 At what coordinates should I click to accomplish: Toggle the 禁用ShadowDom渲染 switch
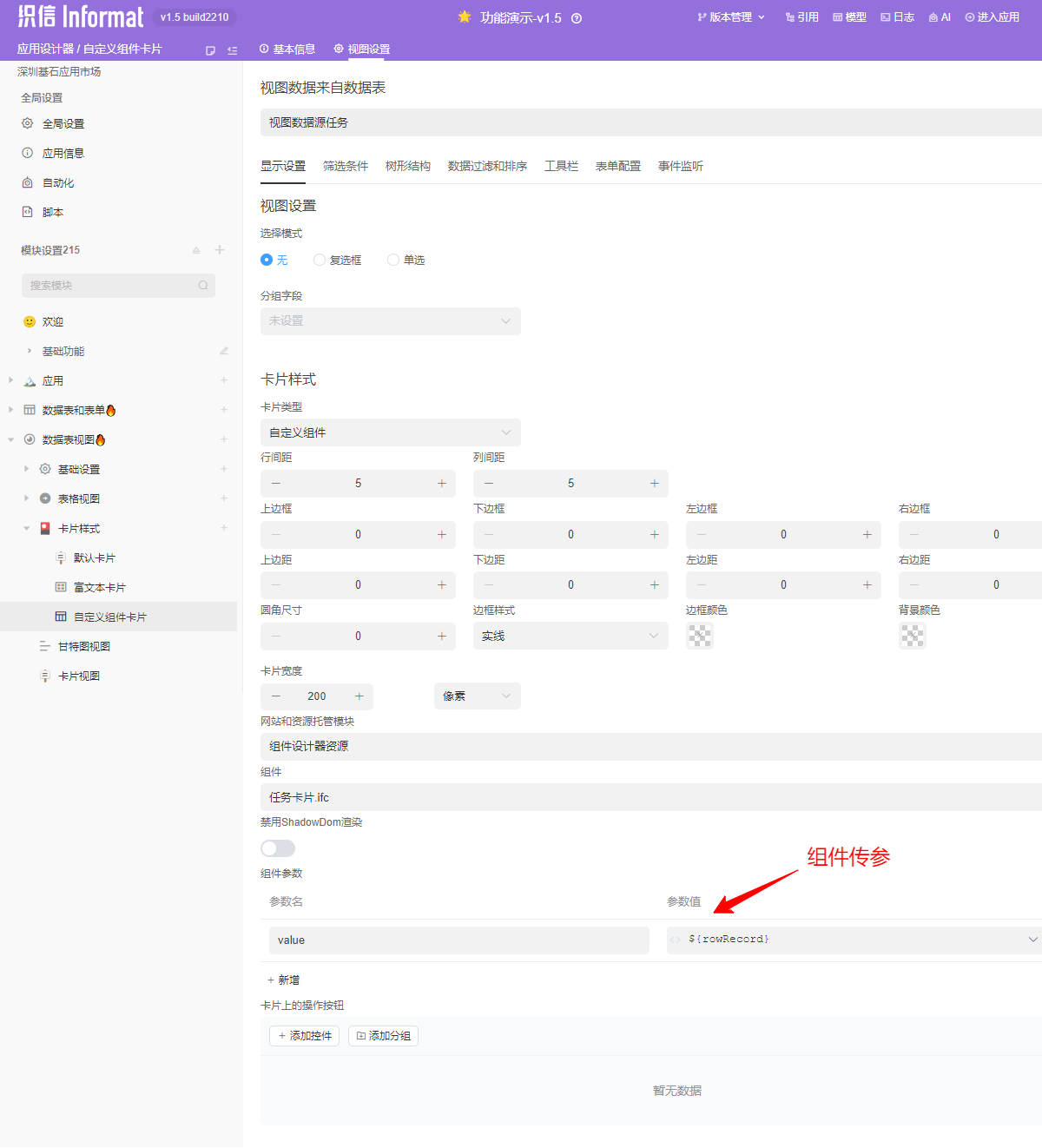(x=278, y=848)
